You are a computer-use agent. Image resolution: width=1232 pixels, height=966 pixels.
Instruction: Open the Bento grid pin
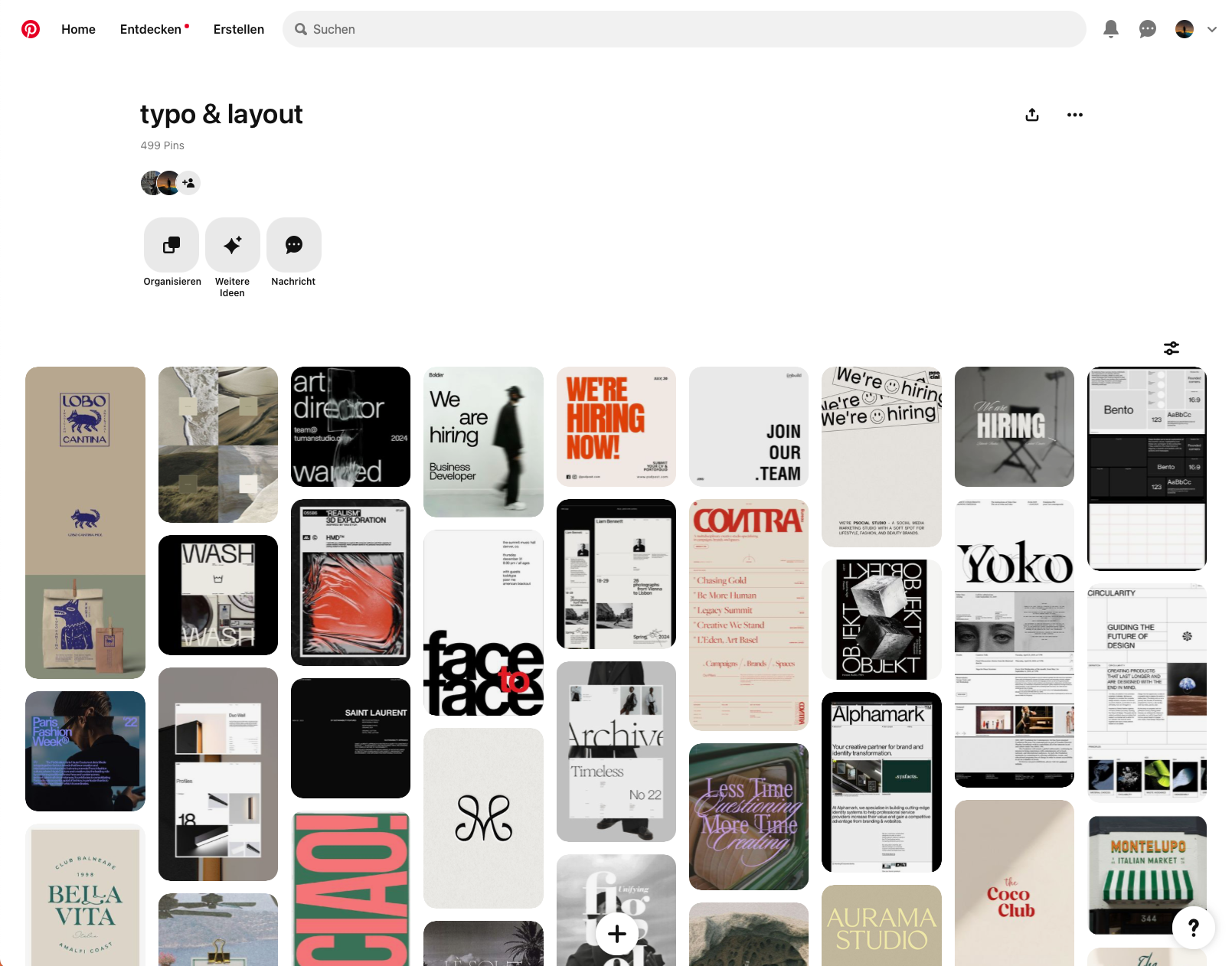(1147, 468)
